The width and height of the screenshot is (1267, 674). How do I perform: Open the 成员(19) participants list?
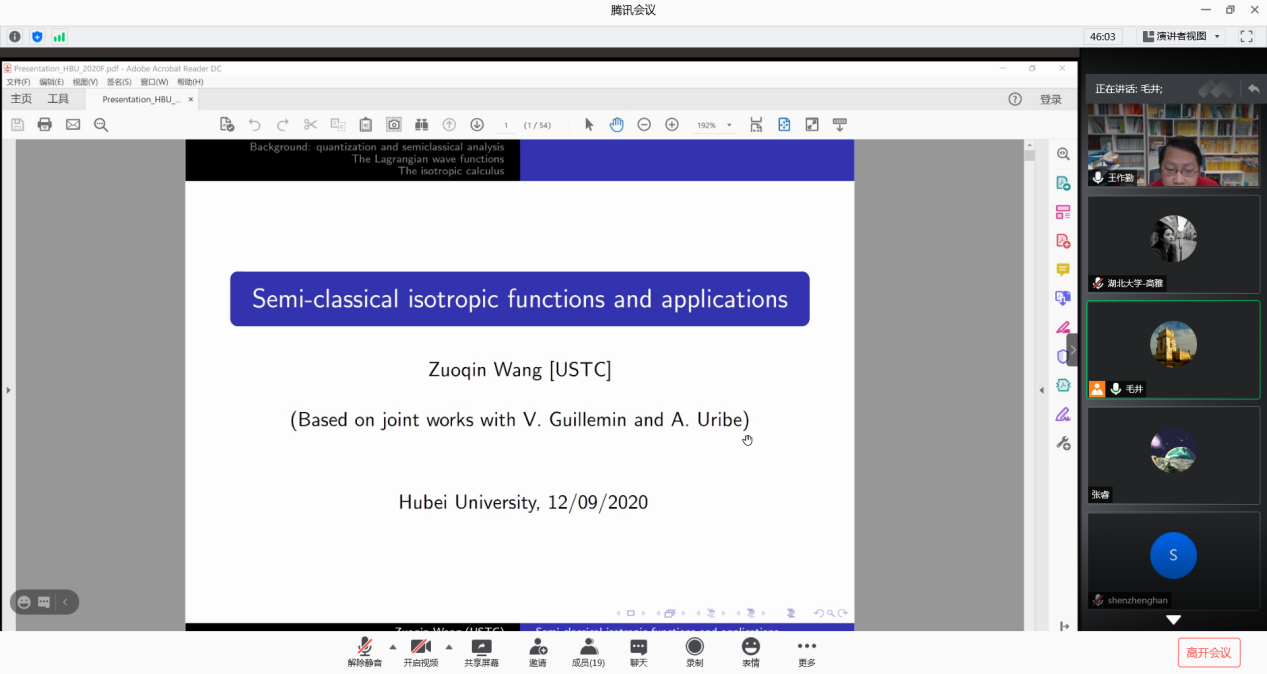[x=588, y=653]
